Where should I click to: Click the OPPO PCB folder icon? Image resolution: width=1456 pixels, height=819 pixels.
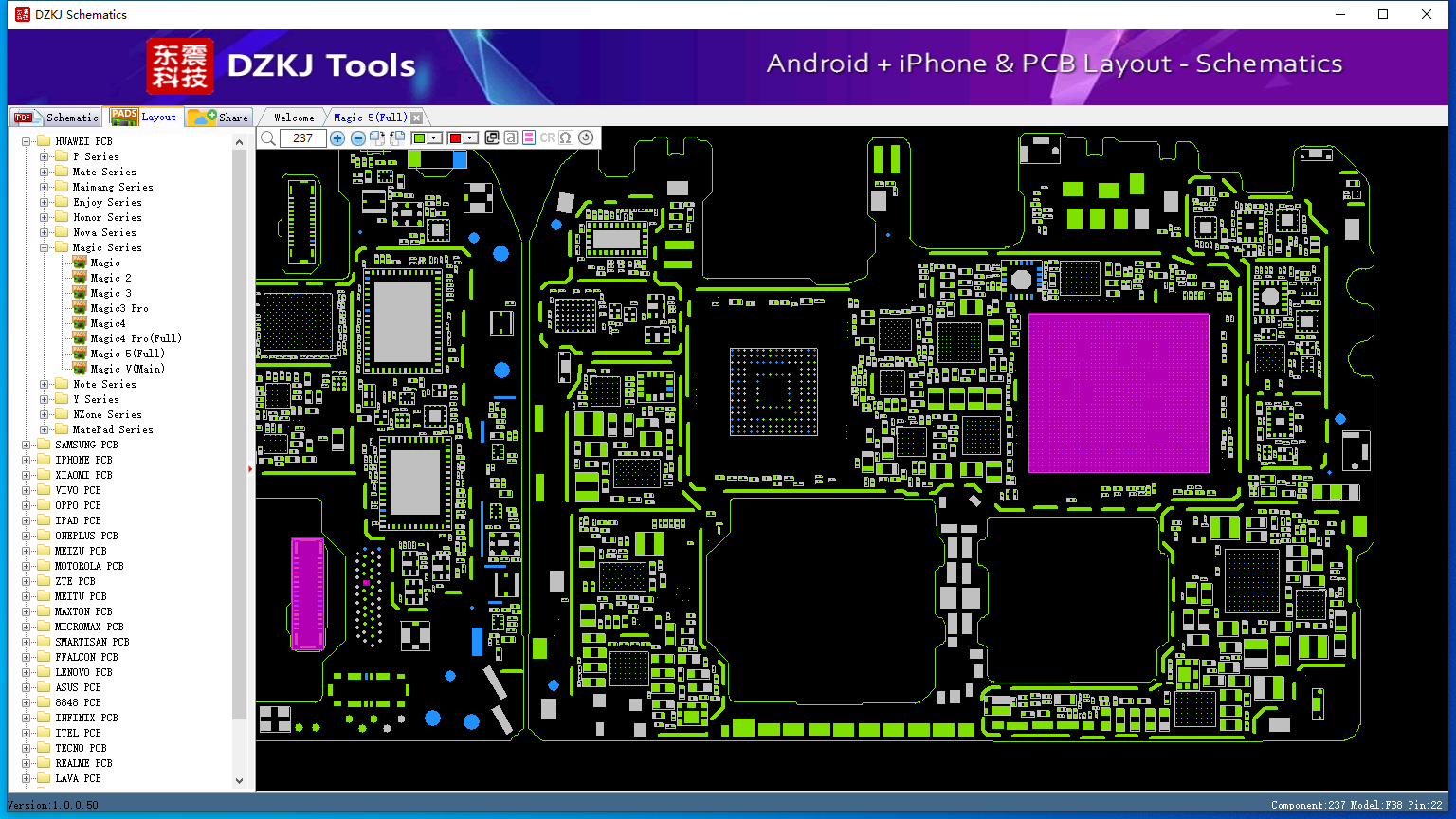click(x=44, y=505)
